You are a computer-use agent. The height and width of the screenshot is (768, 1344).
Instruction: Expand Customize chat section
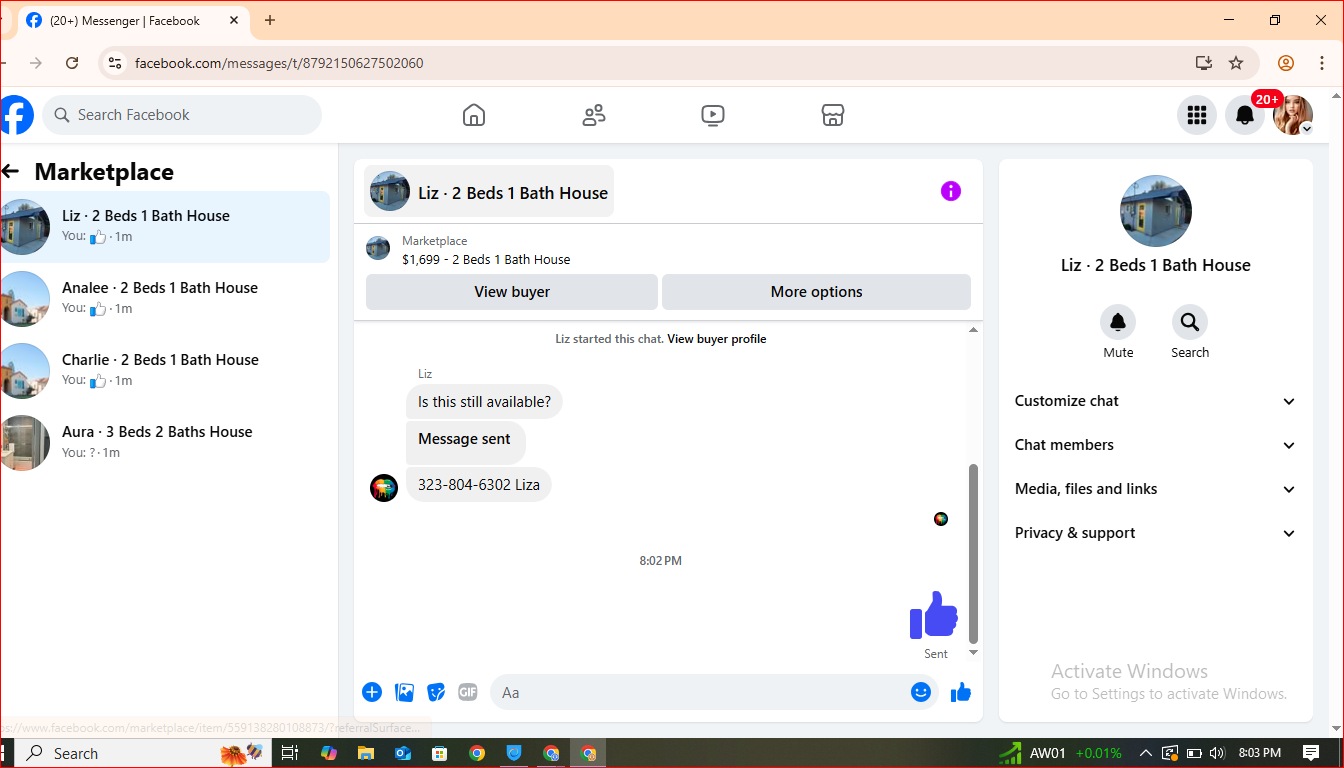[x=1155, y=401]
